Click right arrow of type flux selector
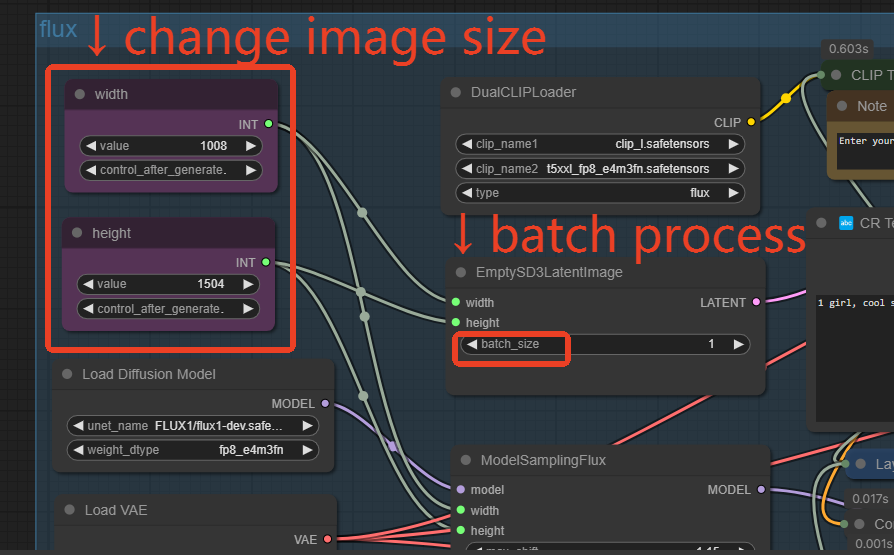 click(x=734, y=193)
